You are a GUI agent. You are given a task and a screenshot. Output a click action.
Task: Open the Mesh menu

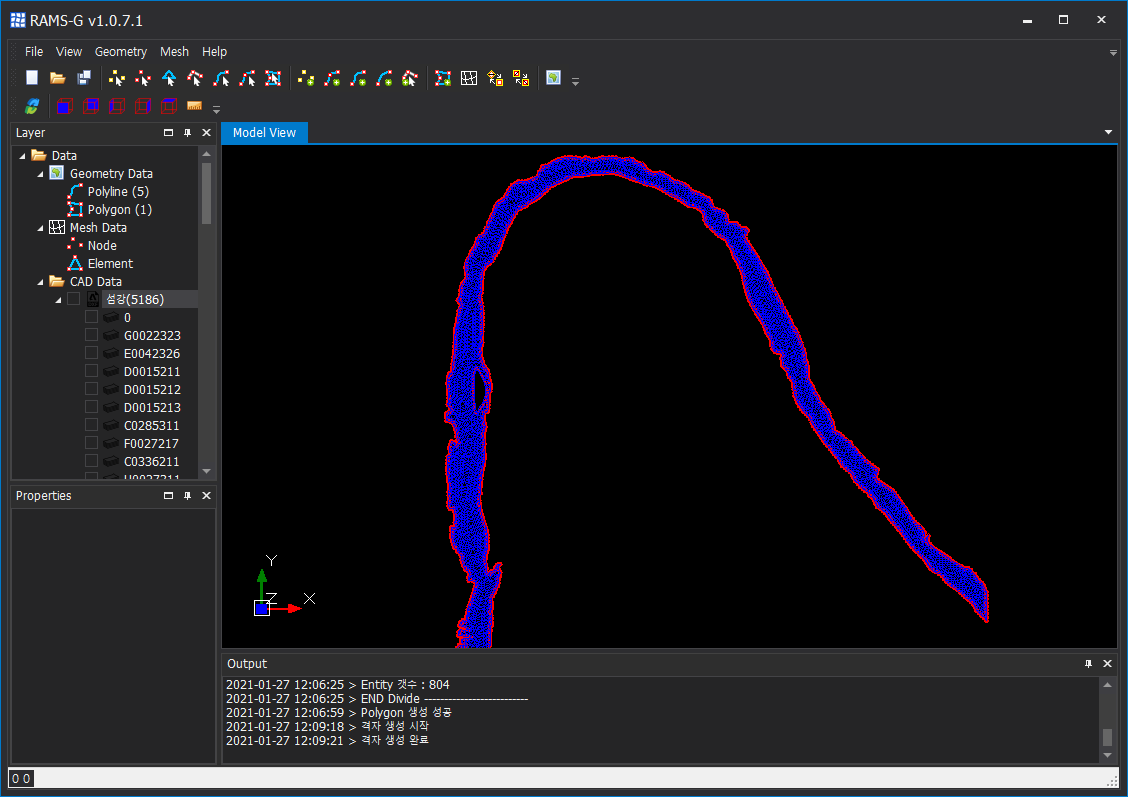tap(174, 52)
